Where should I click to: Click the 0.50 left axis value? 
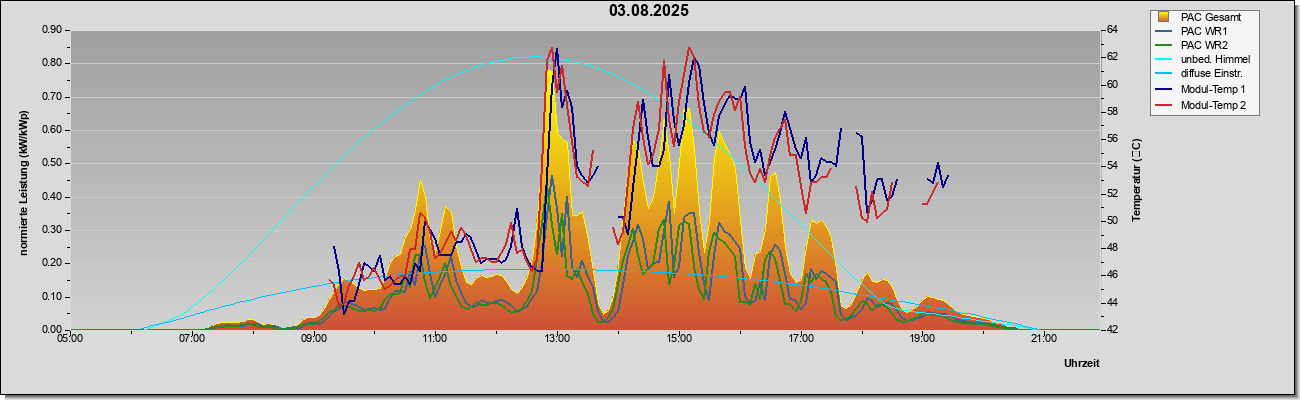click(x=52, y=163)
